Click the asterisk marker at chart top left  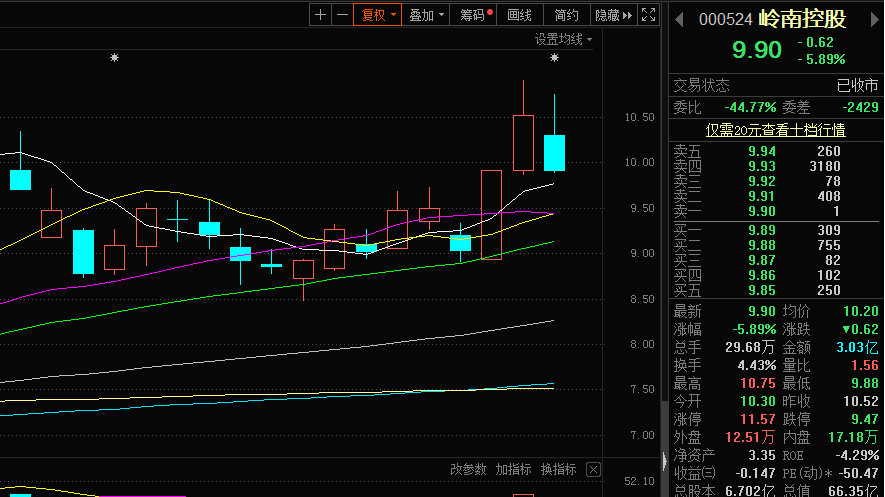coord(114,58)
